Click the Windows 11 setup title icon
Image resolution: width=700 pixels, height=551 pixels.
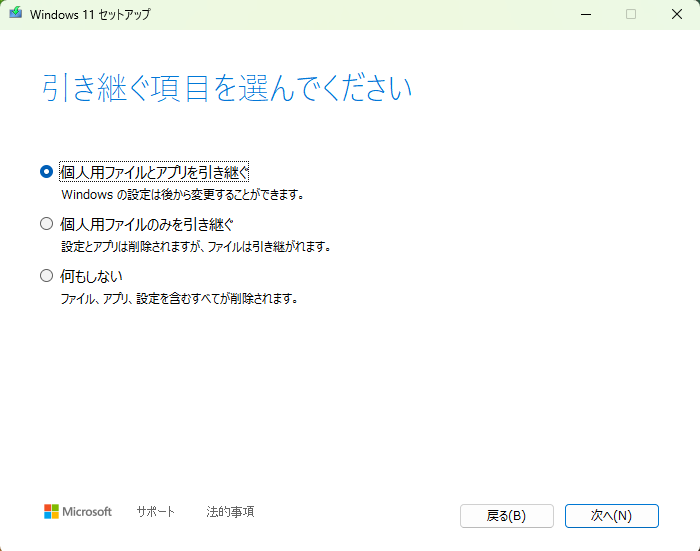pos(16,13)
